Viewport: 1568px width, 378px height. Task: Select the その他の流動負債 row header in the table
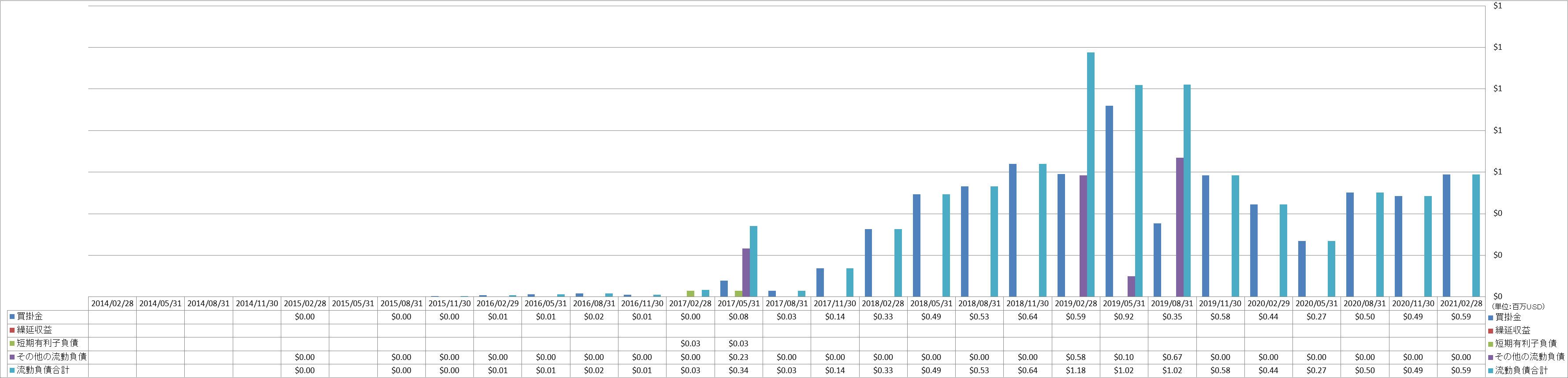tap(48, 357)
